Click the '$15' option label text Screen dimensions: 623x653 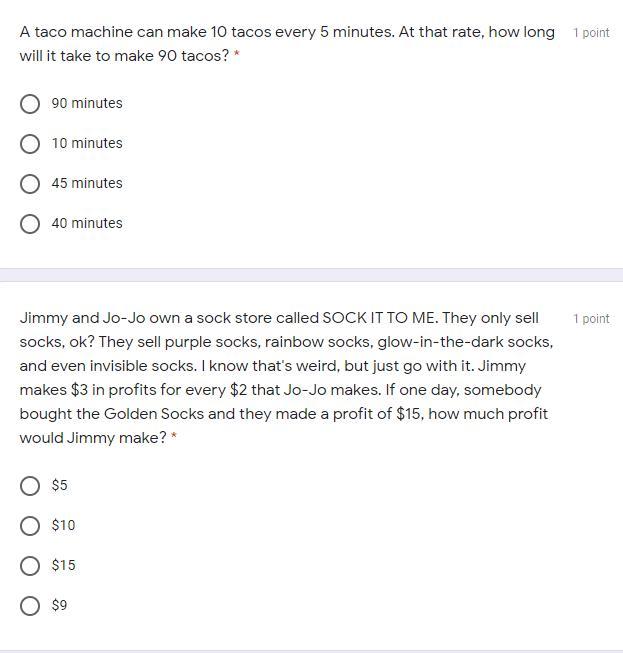[x=63, y=566]
